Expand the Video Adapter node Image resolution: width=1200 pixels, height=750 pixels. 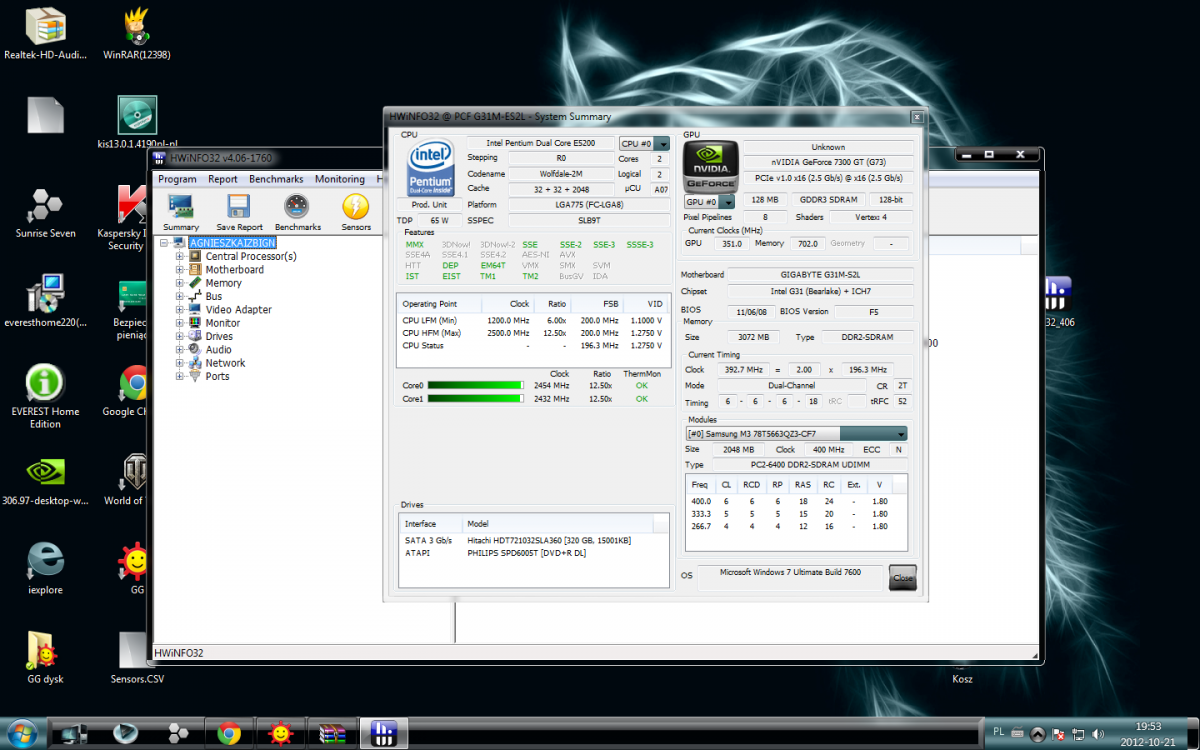point(180,309)
